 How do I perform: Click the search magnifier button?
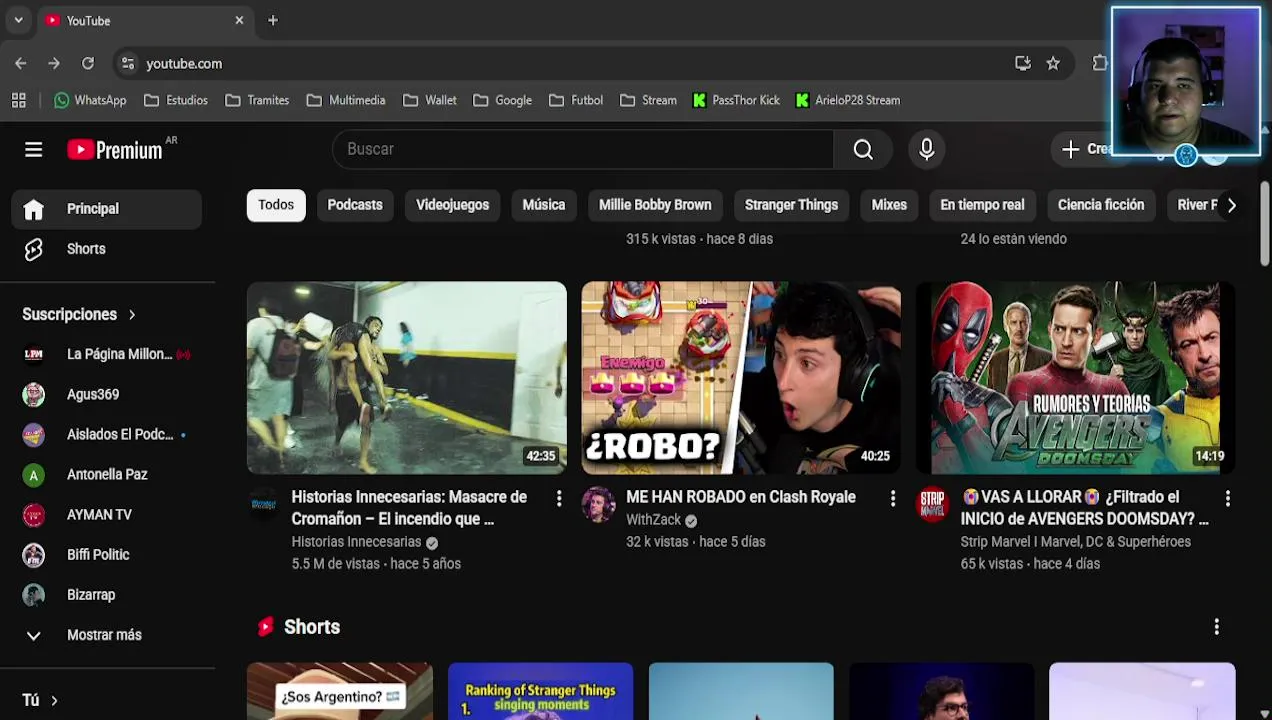863,149
